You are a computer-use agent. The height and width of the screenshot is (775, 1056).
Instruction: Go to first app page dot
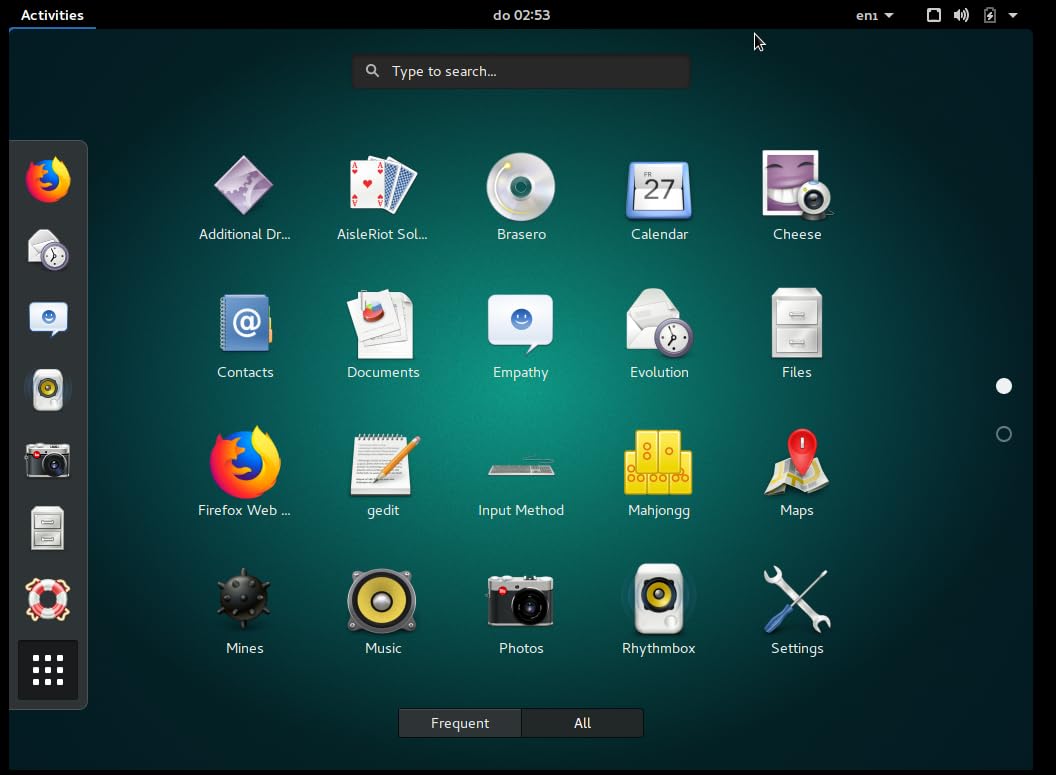(x=1003, y=386)
